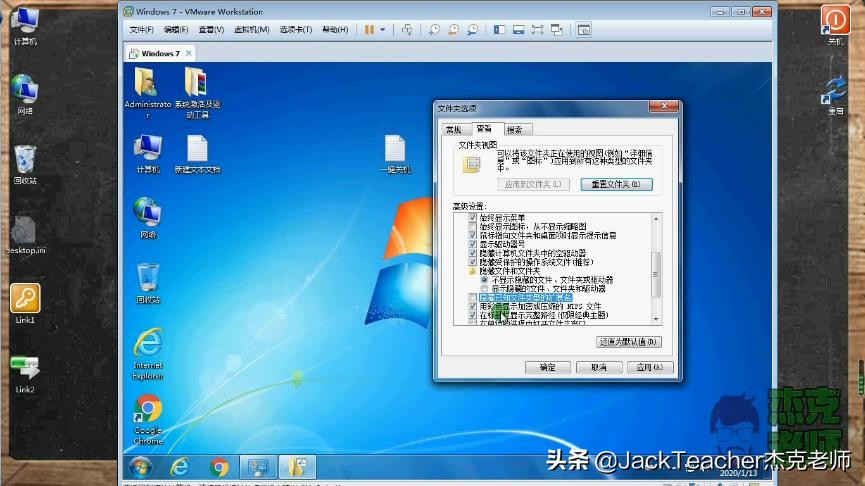Screen dimensions: 865x486
Task: Click the console view icon at the toolbar's end
Action: (584, 30)
